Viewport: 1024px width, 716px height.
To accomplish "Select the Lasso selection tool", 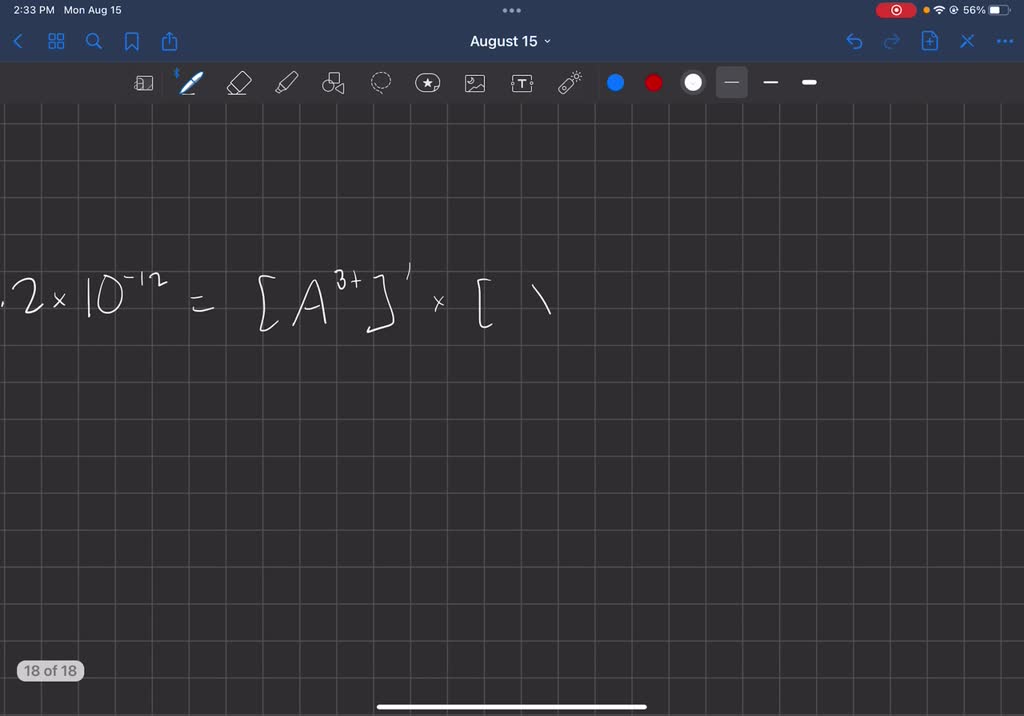I will (x=380, y=83).
